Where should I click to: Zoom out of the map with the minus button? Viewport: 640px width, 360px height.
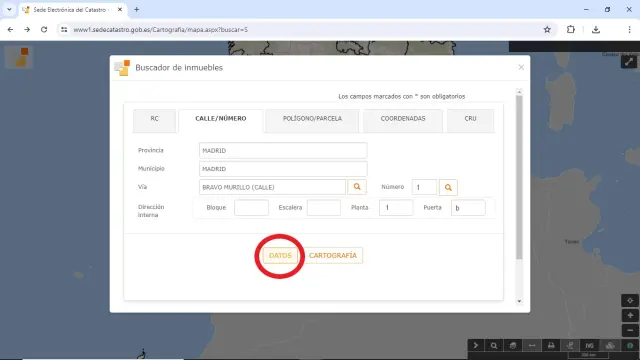[630, 330]
